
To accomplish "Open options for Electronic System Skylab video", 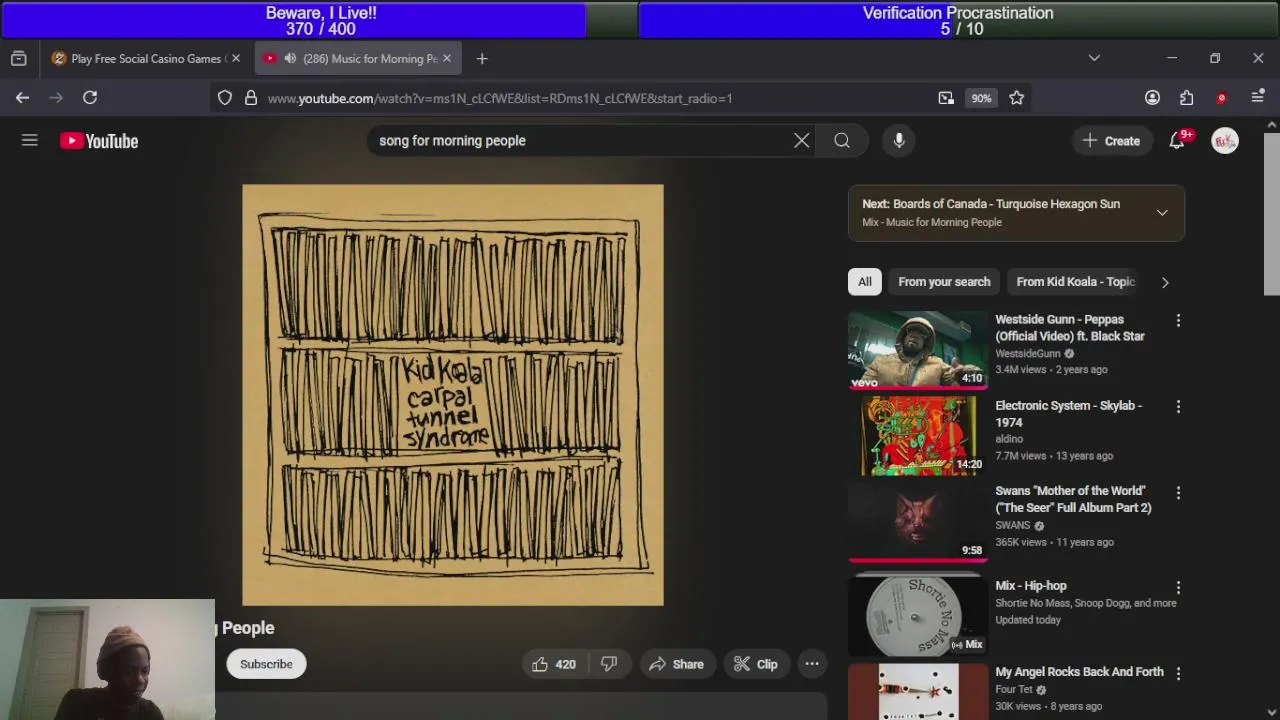I will [1178, 407].
